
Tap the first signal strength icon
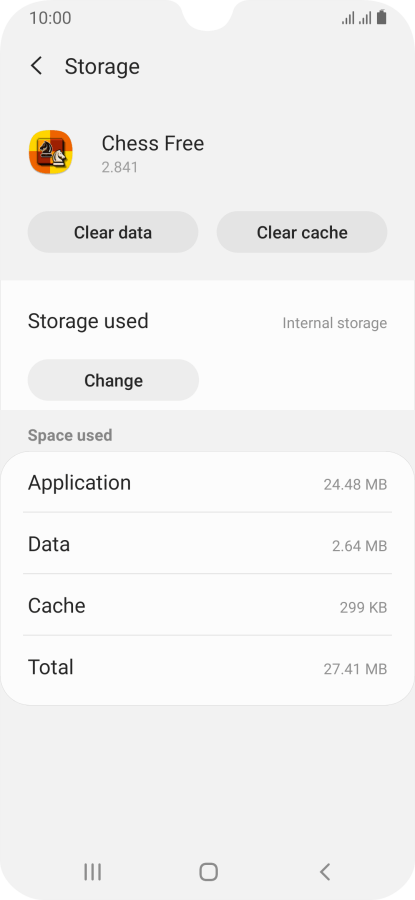[348, 18]
